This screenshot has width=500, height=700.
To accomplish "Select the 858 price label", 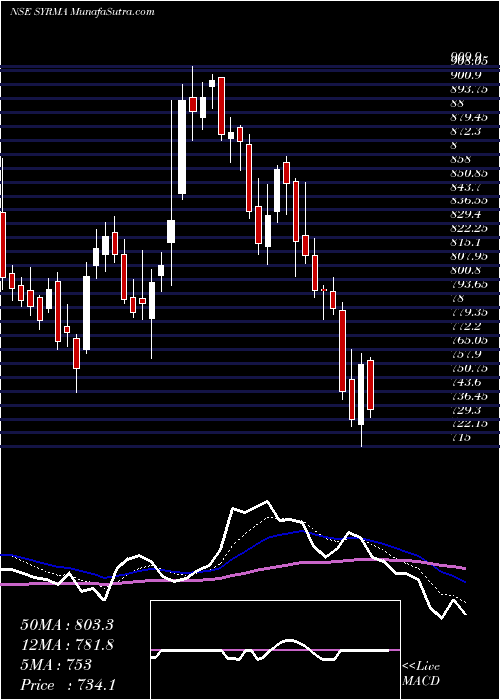I will (461, 159).
